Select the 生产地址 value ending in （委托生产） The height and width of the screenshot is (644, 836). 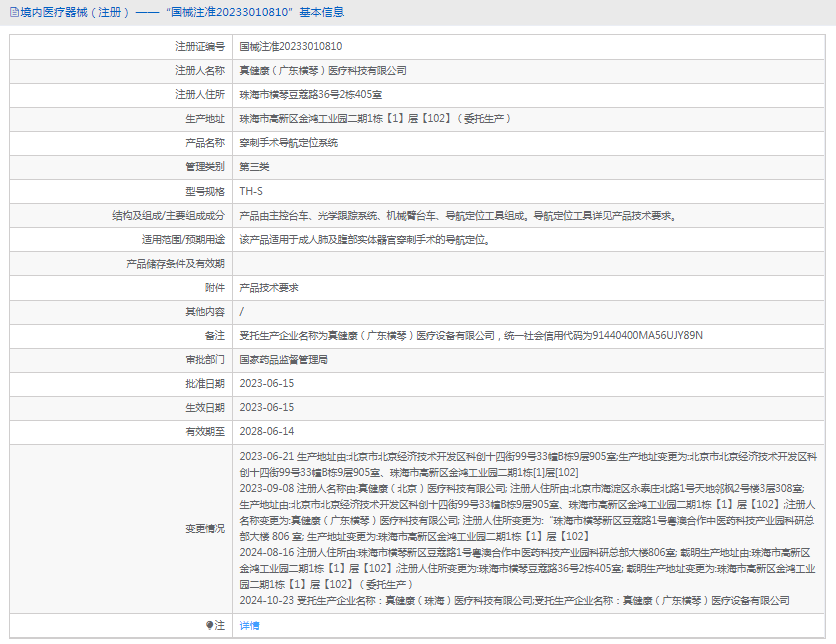pyautogui.click(x=375, y=119)
